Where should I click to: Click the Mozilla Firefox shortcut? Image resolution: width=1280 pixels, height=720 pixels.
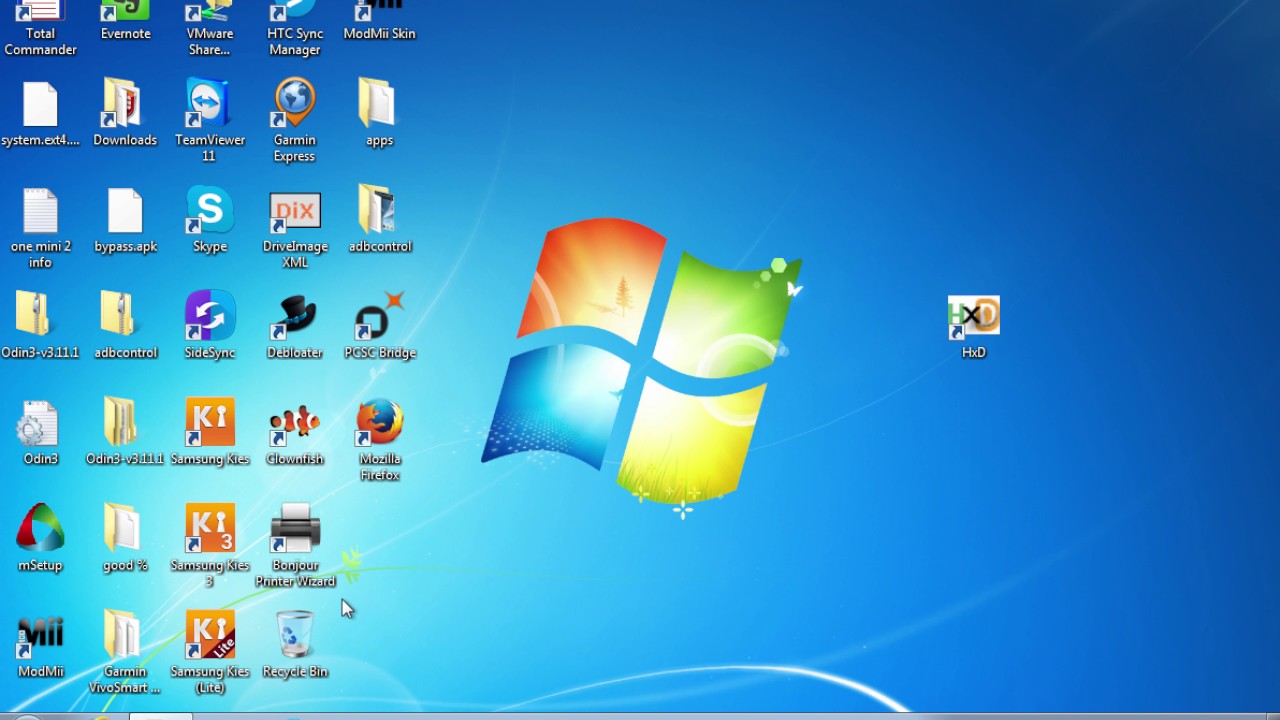pyautogui.click(x=379, y=440)
